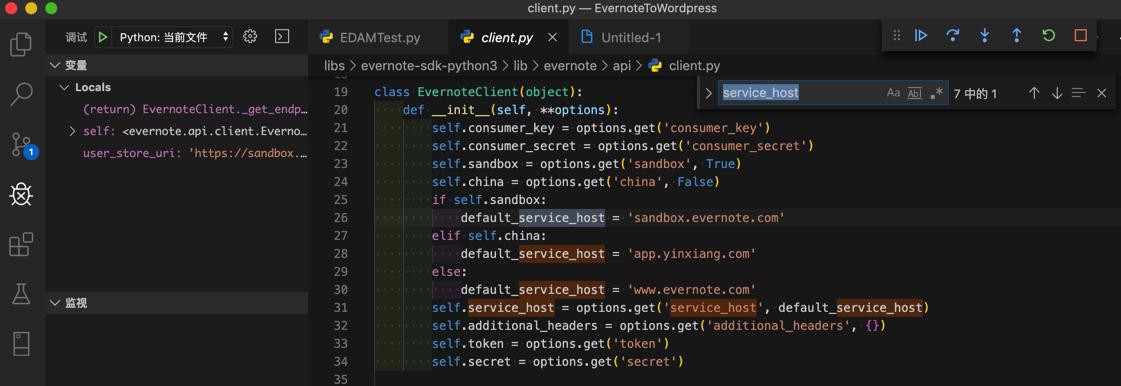Viewport: 1121px width, 386px height.
Task: Toggle replace mode in find widget
Action: tap(708, 93)
